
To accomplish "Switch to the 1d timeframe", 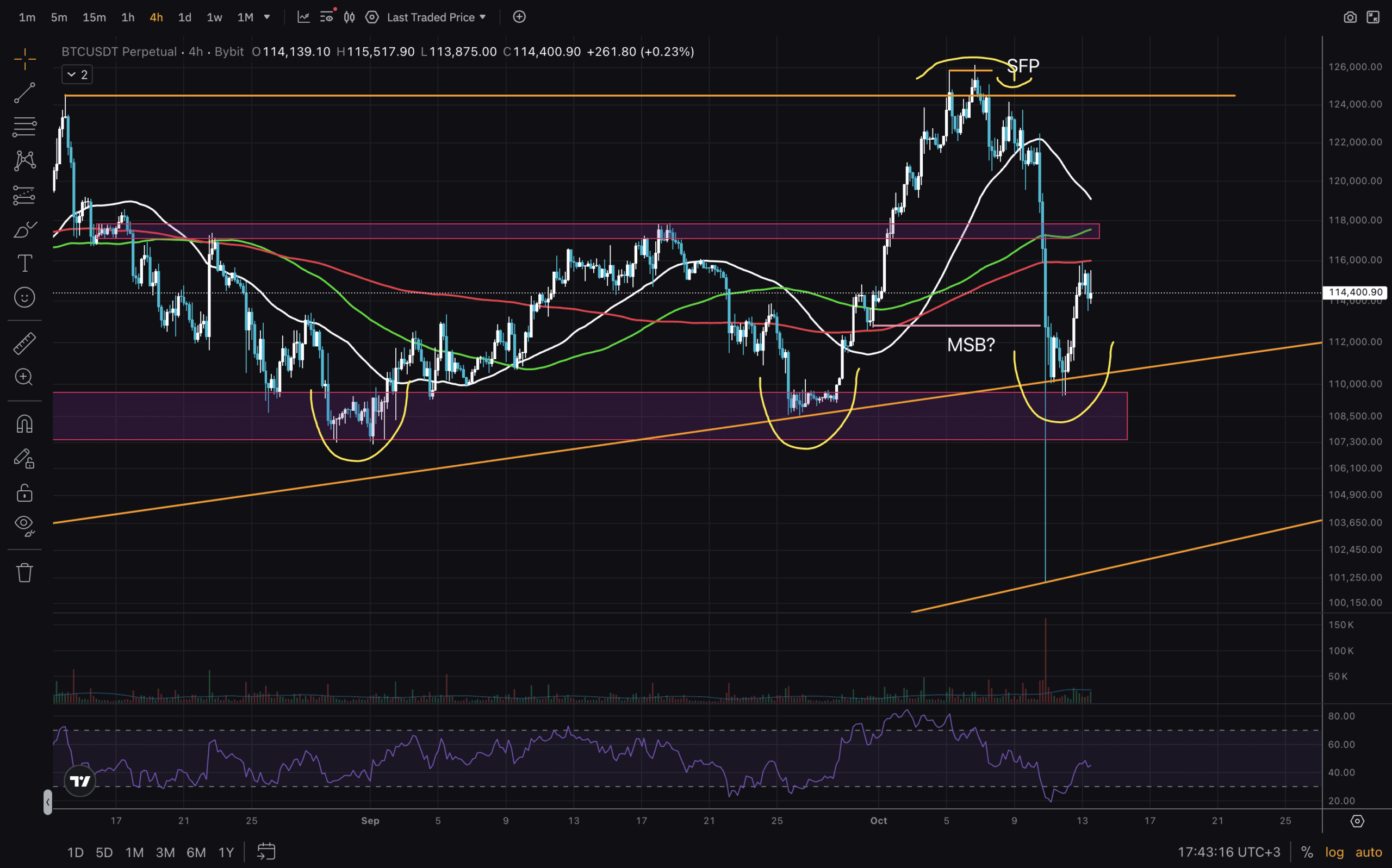I will [184, 17].
